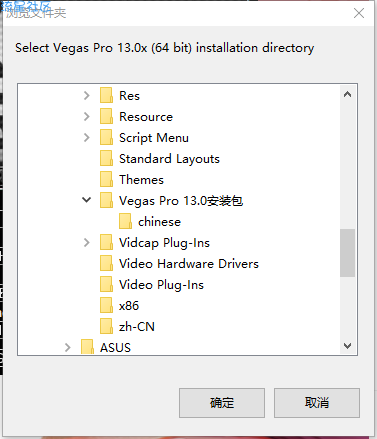This screenshot has width=377, height=439.
Task: Expand the Res folder node
Action: [87, 96]
